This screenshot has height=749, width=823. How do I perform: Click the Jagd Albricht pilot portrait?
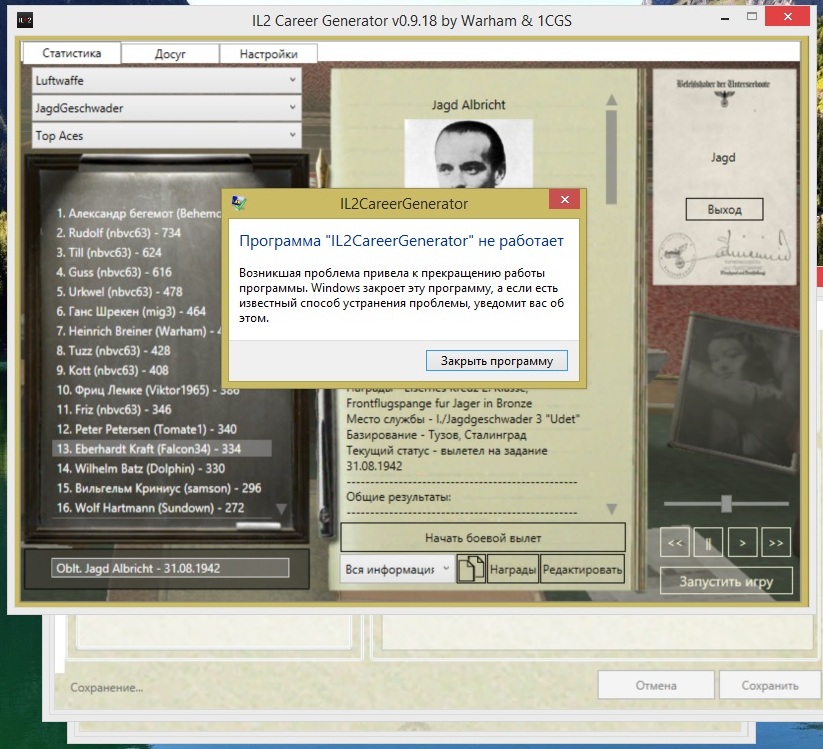(x=469, y=153)
